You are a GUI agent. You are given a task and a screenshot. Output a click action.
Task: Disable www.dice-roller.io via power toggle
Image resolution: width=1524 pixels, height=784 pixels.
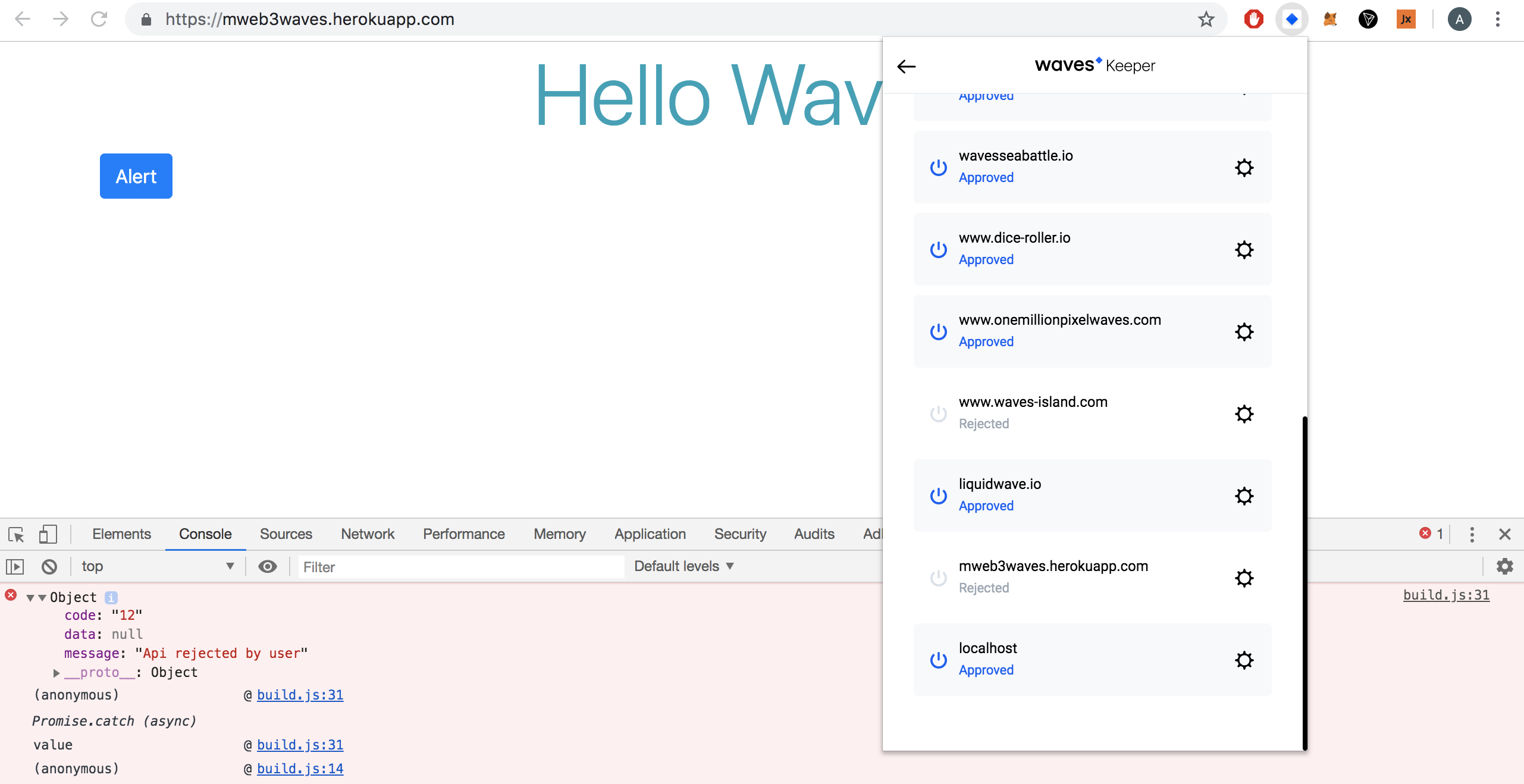(938, 249)
